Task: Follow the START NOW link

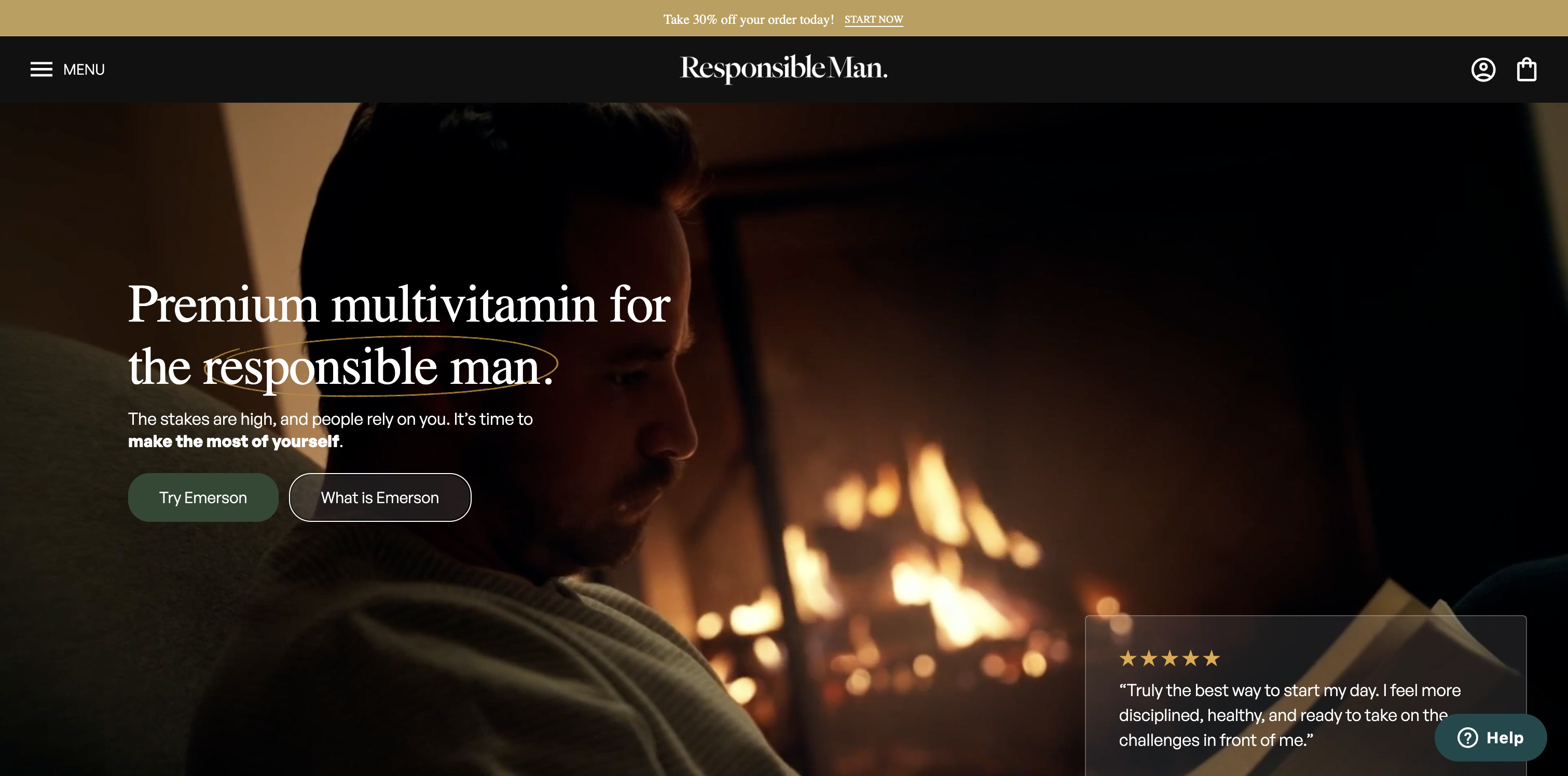Action: (873, 20)
